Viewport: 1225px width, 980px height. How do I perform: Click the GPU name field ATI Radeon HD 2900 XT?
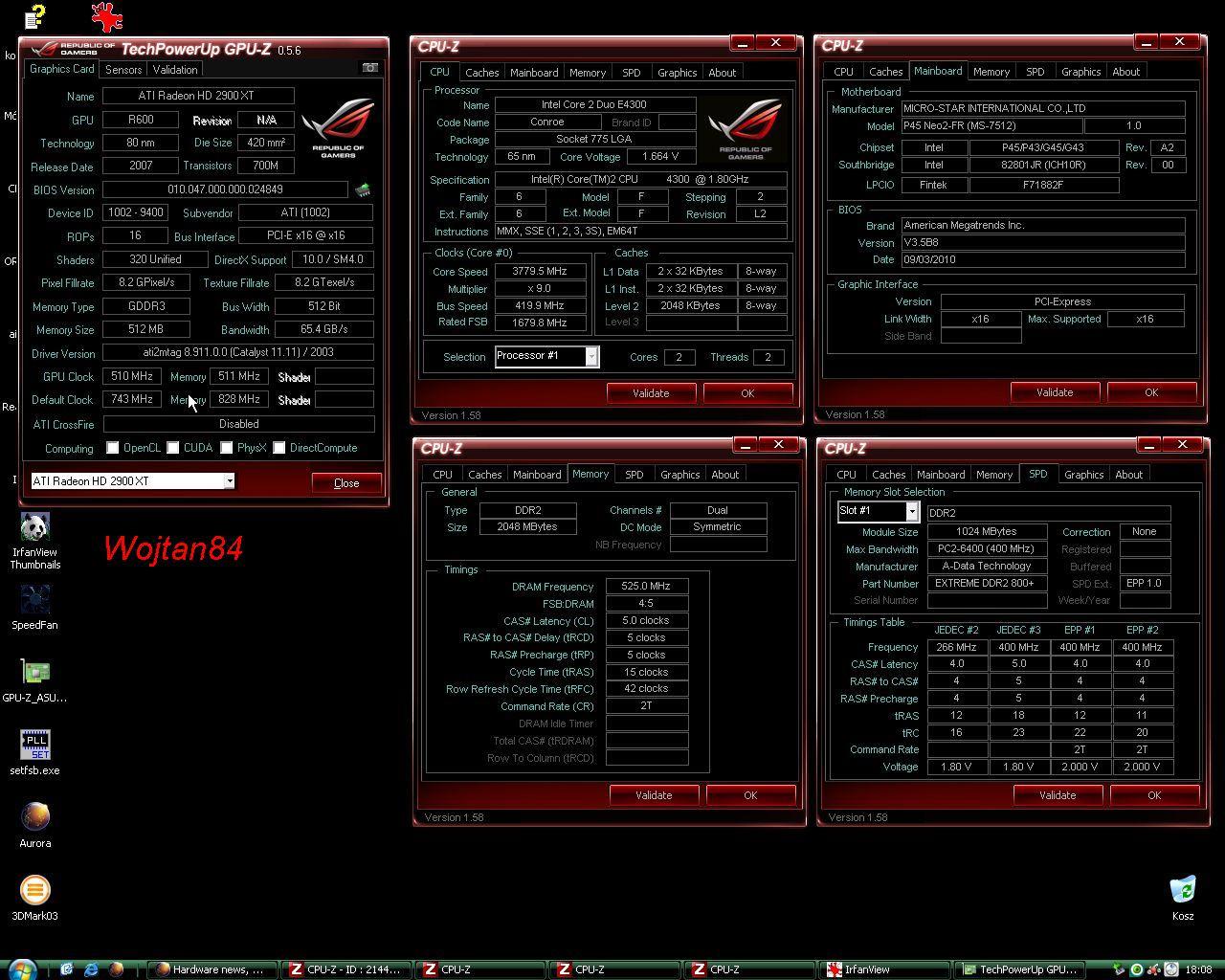tap(198, 96)
